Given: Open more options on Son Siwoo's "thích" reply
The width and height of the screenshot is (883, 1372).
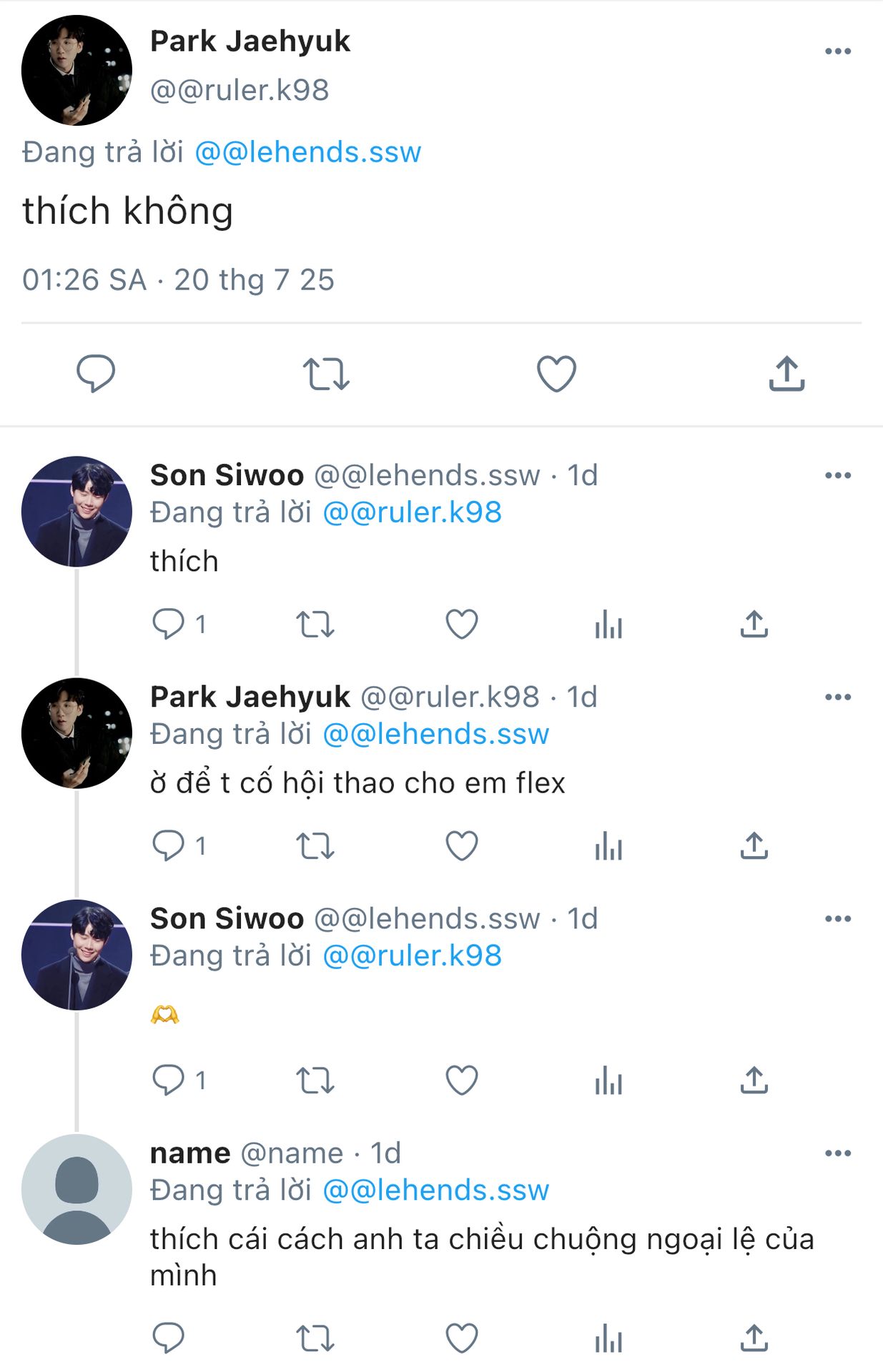Looking at the screenshot, I should coord(837,475).
